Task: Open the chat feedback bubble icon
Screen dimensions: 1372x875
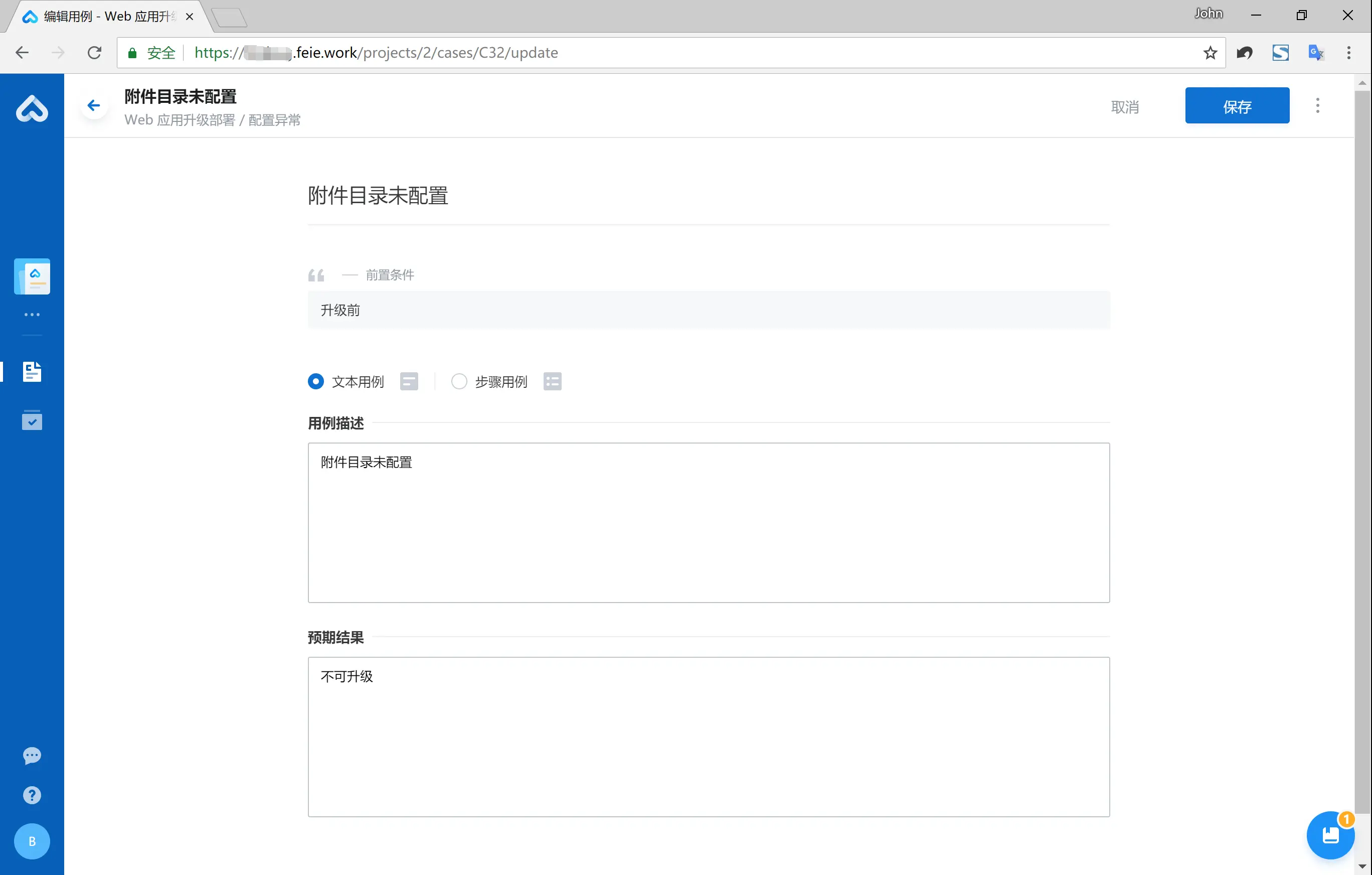Action: click(32, 755)
